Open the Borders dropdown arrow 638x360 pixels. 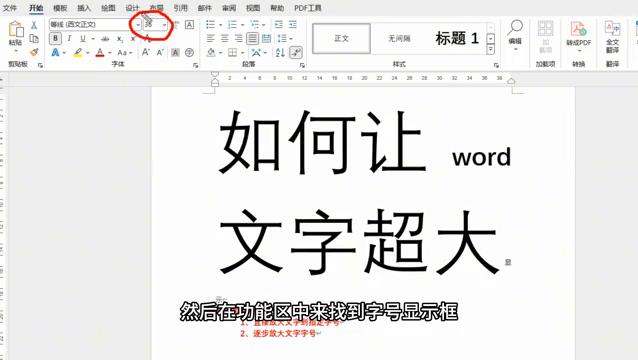tap(243, 53)
